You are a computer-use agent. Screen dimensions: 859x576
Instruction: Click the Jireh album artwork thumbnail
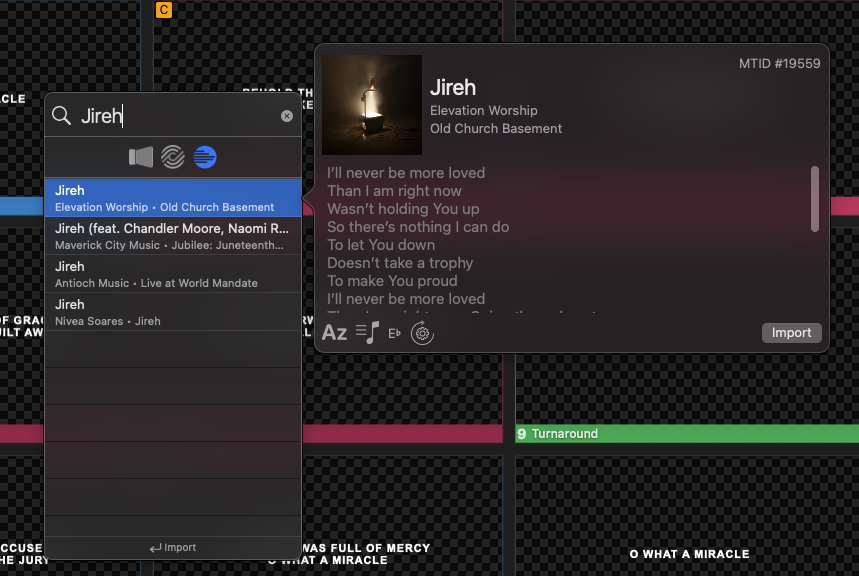click(372, 105)
